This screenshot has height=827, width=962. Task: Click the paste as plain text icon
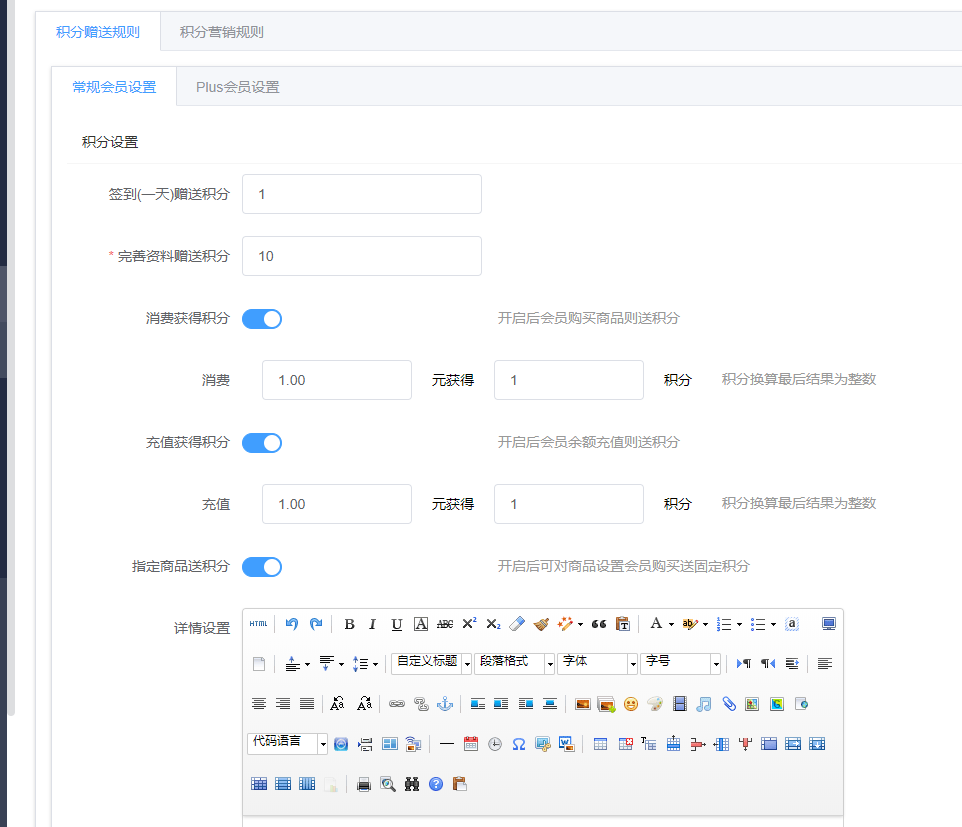(x=623, y=624)
